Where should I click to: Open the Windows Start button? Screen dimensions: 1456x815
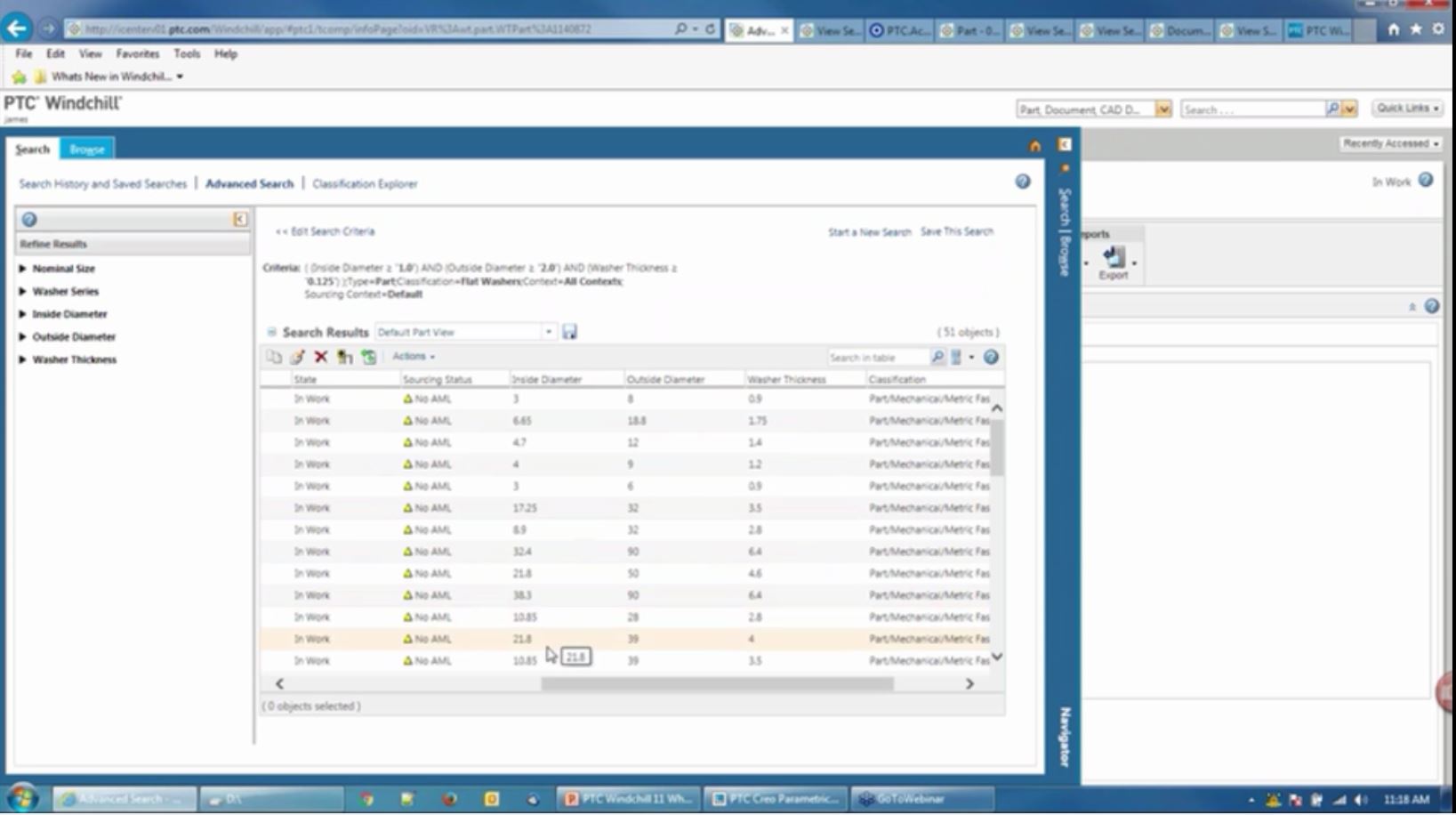click(22, 798)
